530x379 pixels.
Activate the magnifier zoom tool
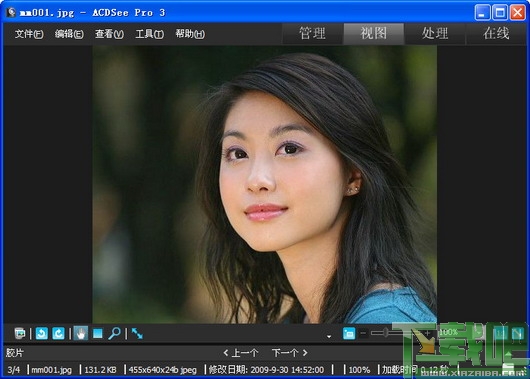pos(114,334)
